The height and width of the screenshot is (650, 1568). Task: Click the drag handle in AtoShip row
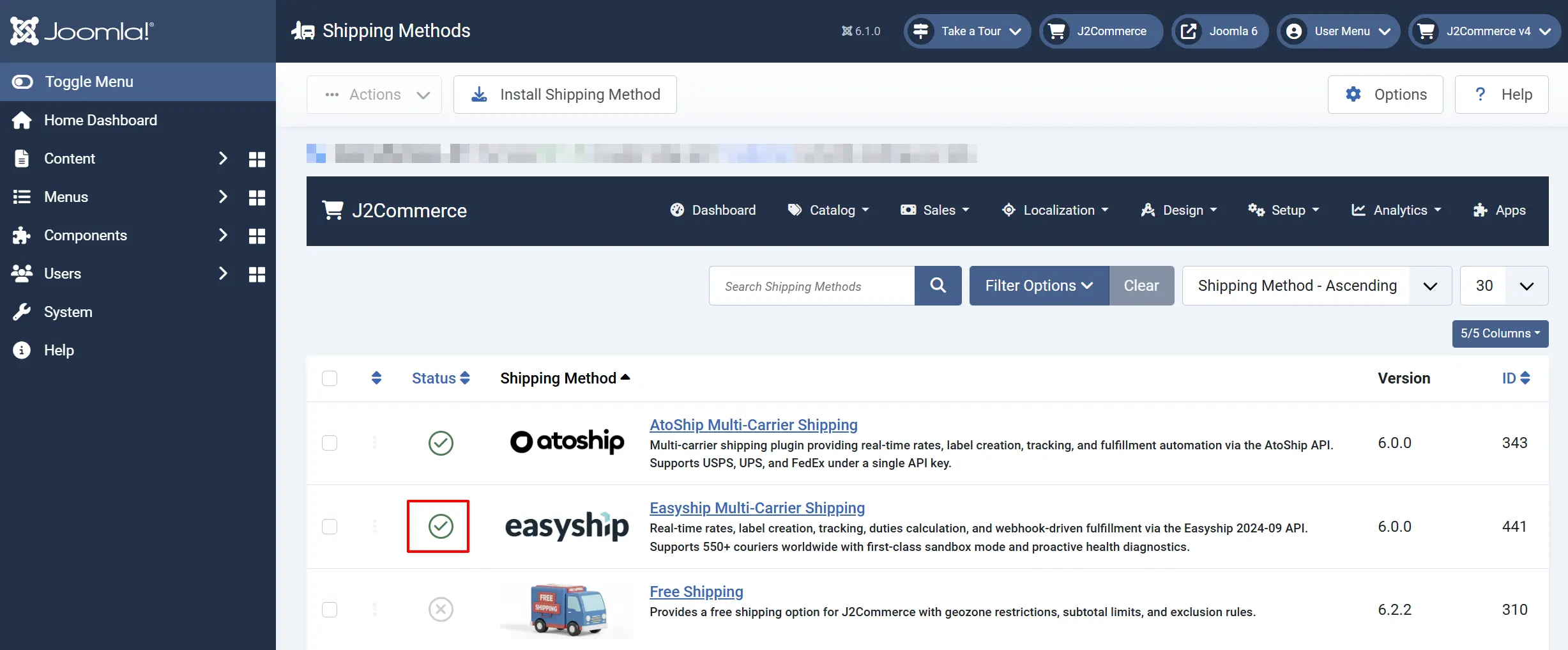point(374,442)
